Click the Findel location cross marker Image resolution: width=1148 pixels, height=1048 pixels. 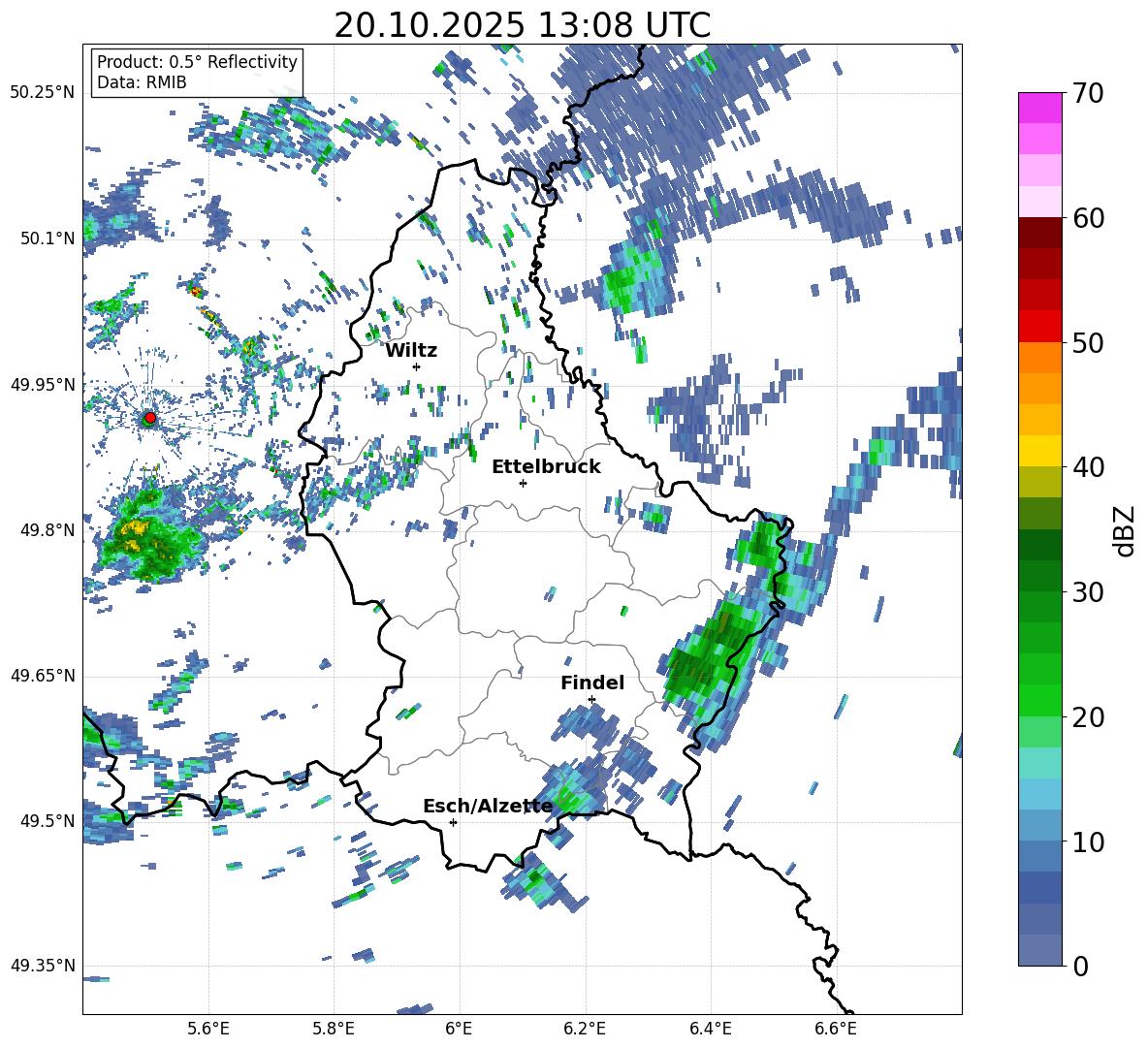pos(591,700)
